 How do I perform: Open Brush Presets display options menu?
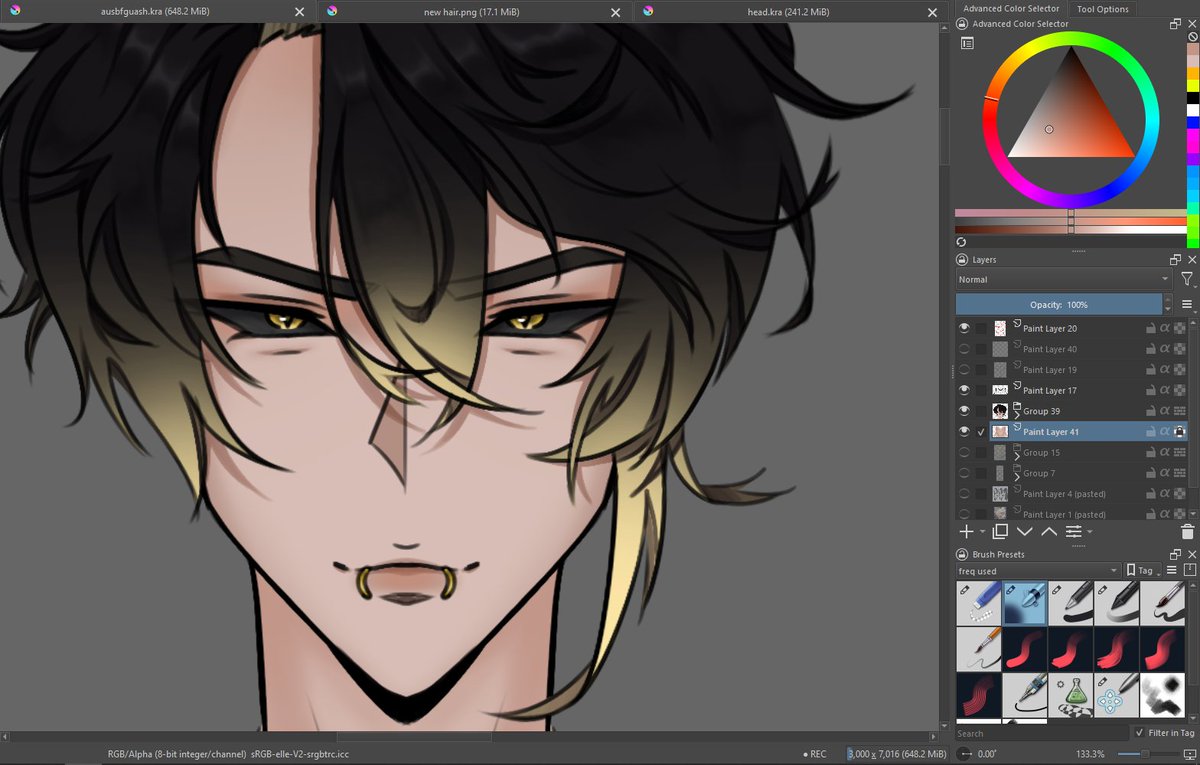(1172, 570)
